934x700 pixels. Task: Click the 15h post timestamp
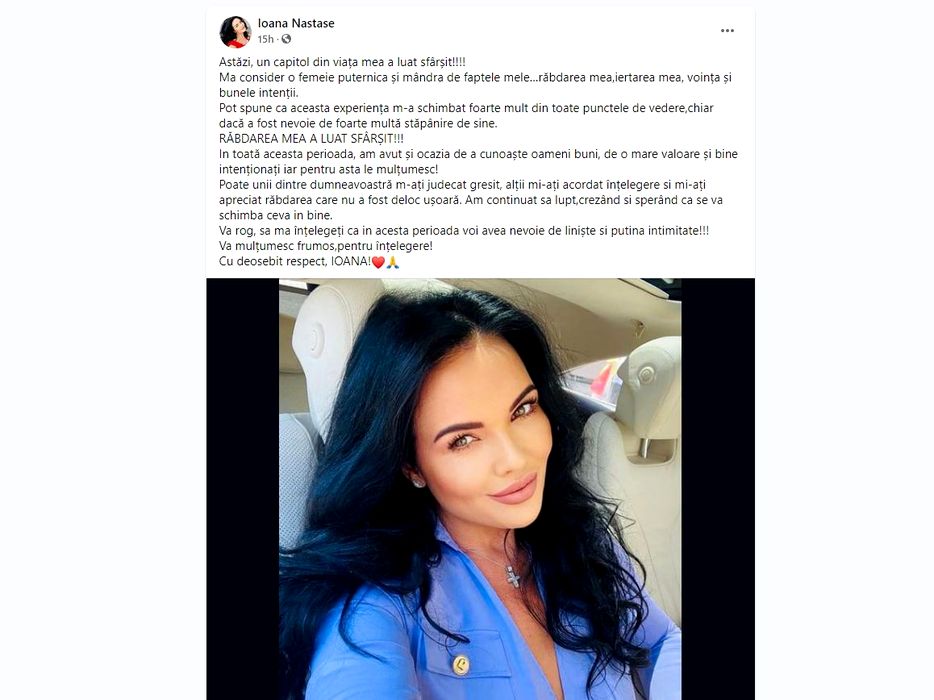265,39
